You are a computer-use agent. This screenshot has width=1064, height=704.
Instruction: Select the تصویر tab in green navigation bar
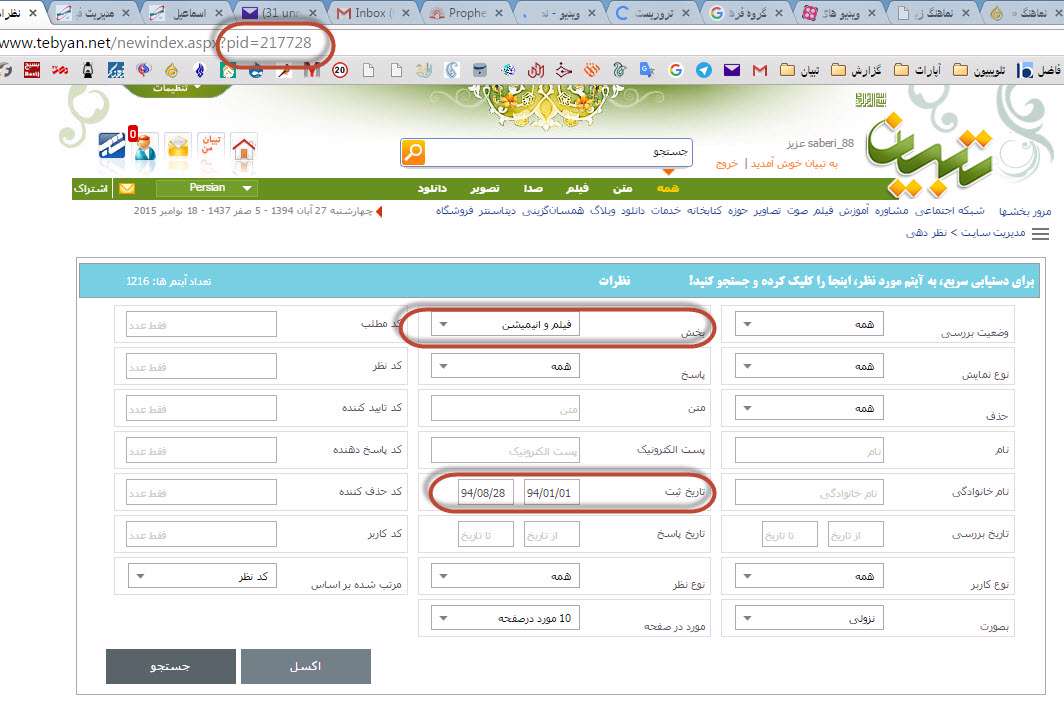click(x=486, y=188)
